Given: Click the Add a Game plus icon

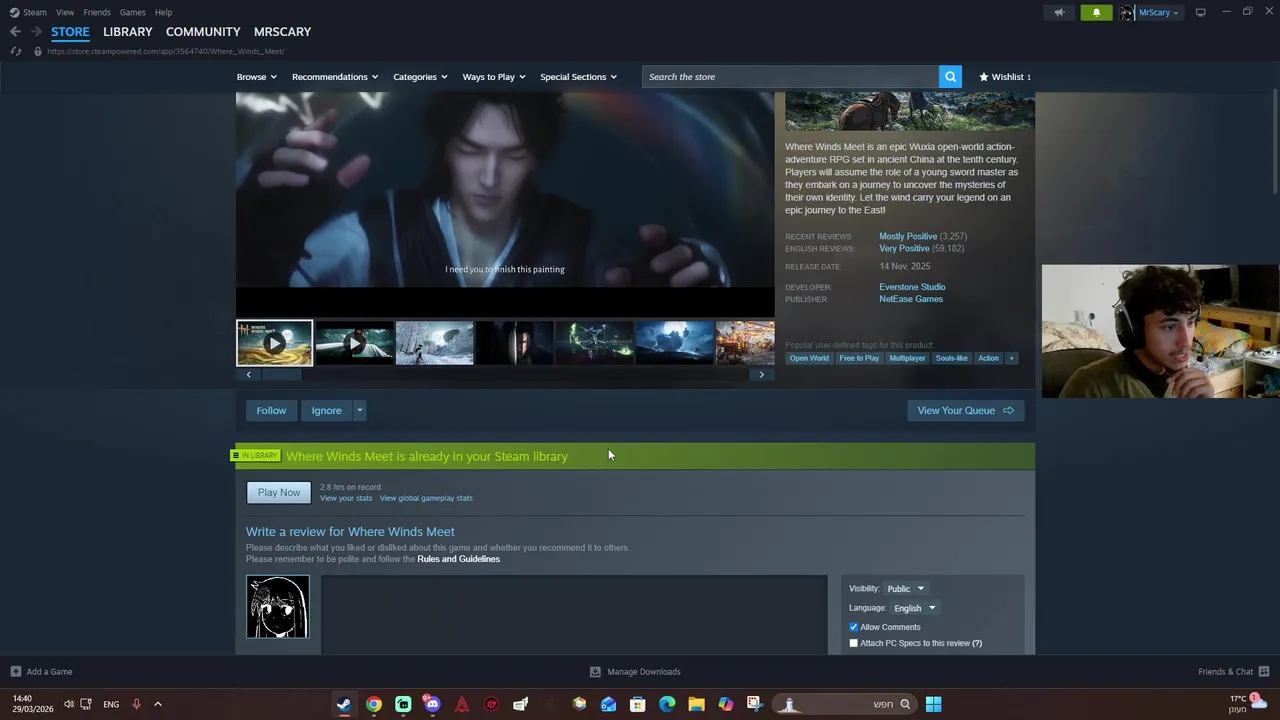Looking at the screenshot, I should coord(15,672).
